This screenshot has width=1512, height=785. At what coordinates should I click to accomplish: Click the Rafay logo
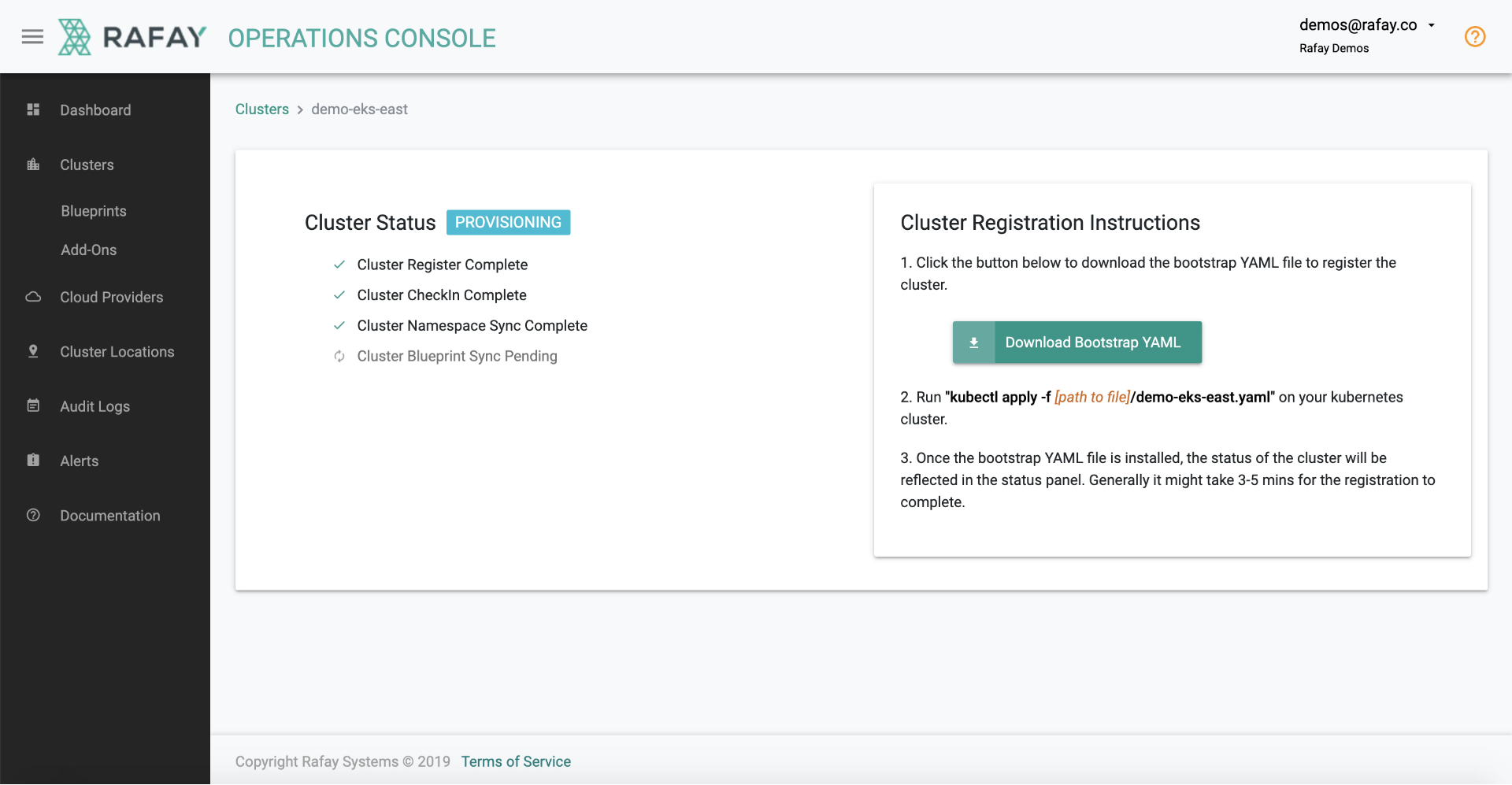click(132, 37)
